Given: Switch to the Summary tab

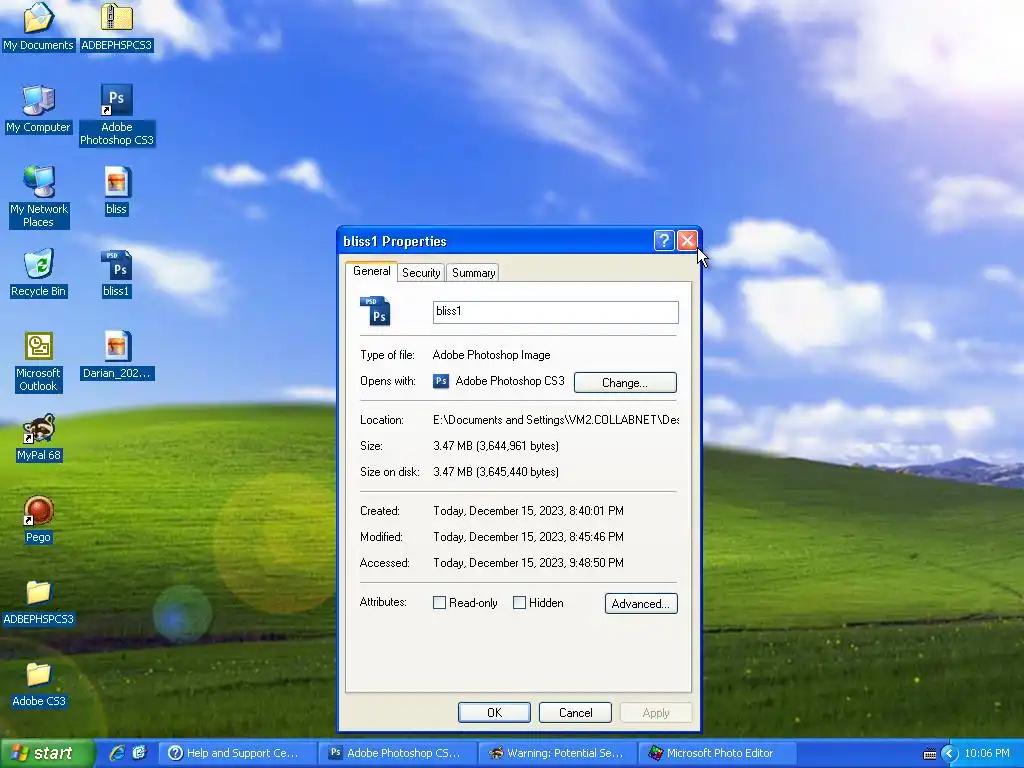Looking at the screenshot, I should [x=473, y=273].
